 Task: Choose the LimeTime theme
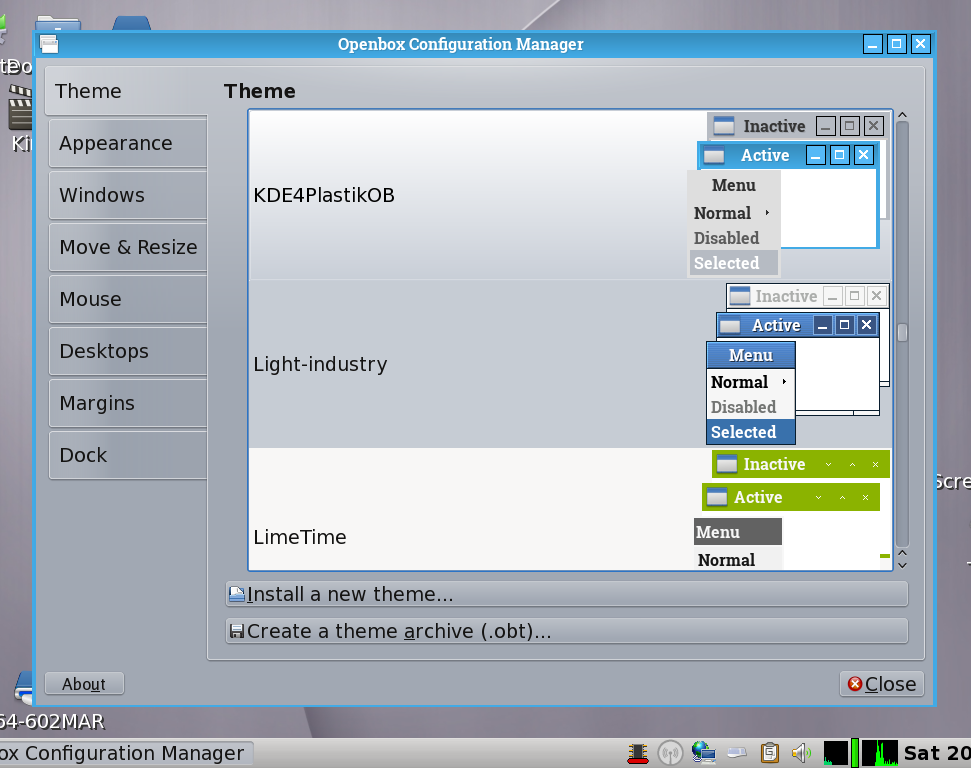pyautogui.click(x=570, y=509)
